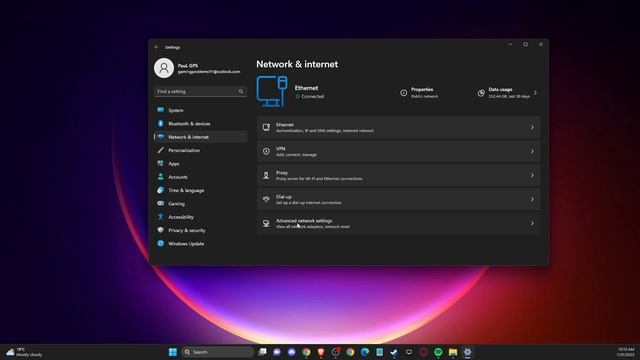Click the Ethernet row adapter icon
Screen dimensions: 640x360
point(266,127)
